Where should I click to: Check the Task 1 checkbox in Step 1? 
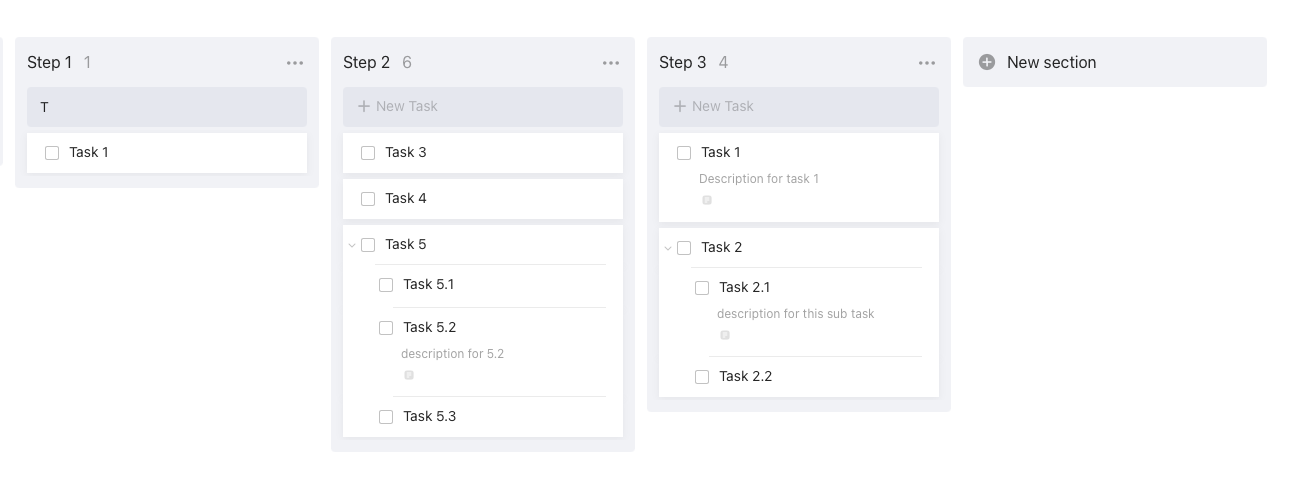(x=52, y=153)
